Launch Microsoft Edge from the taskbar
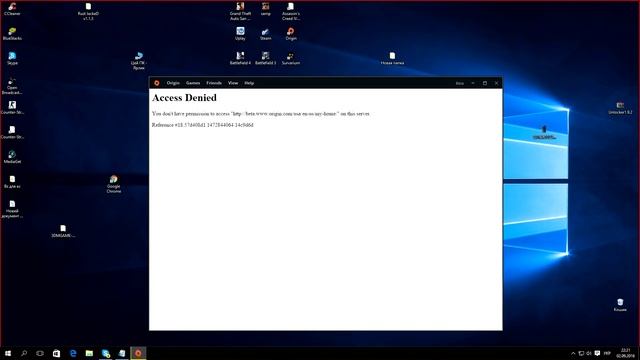The image size is (640, 360). coord(73,353)
